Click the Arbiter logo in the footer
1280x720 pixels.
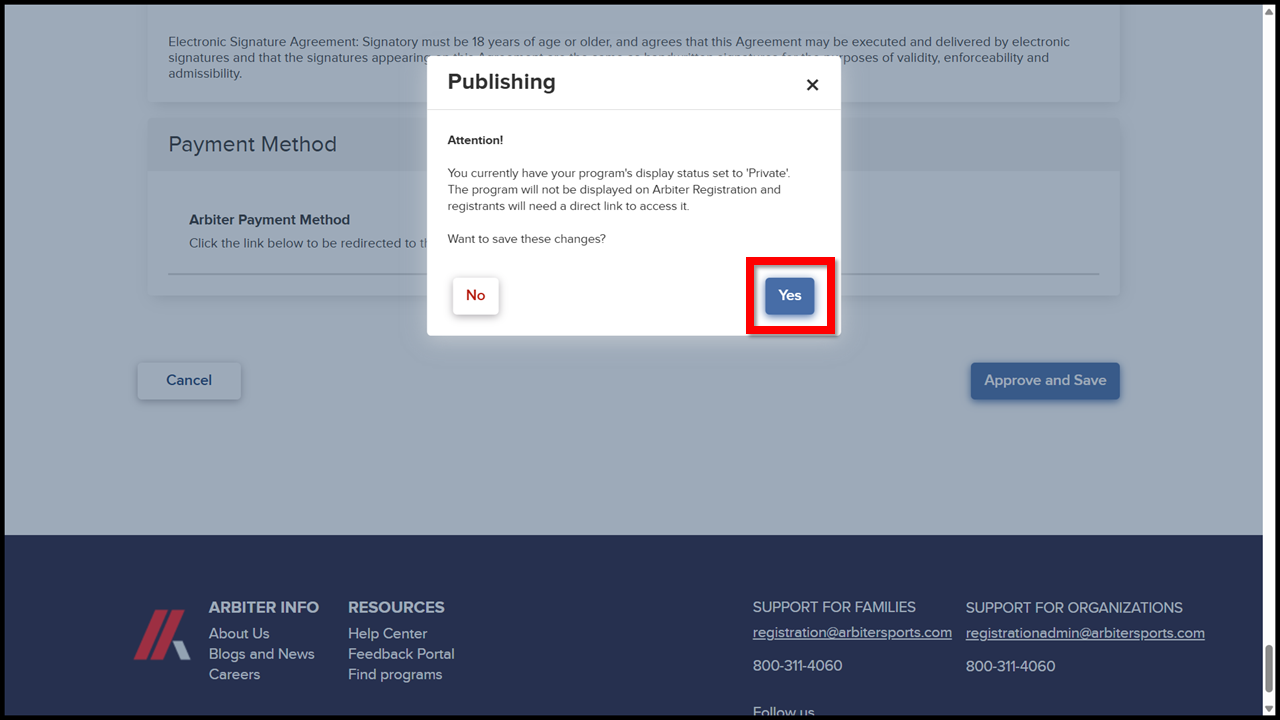(x=162, y=635)
